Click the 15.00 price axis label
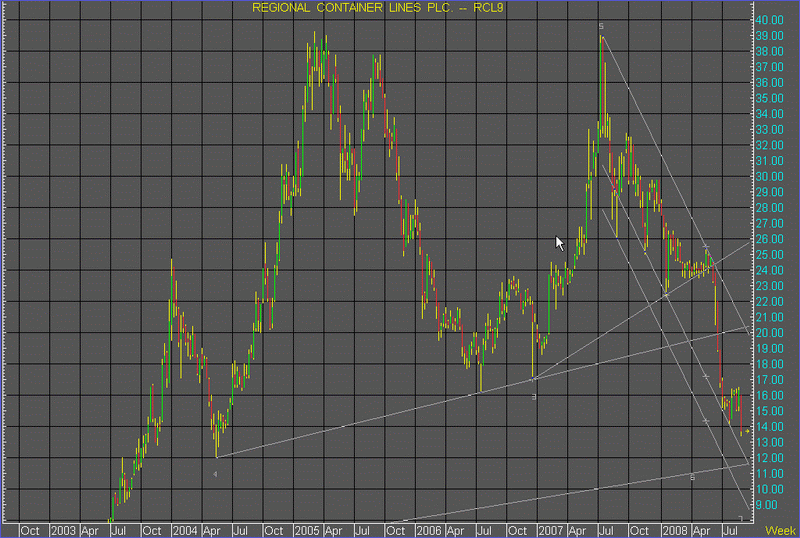Image resolution: width=800 pixels, height=538 pixels. (x=769, y=411)
